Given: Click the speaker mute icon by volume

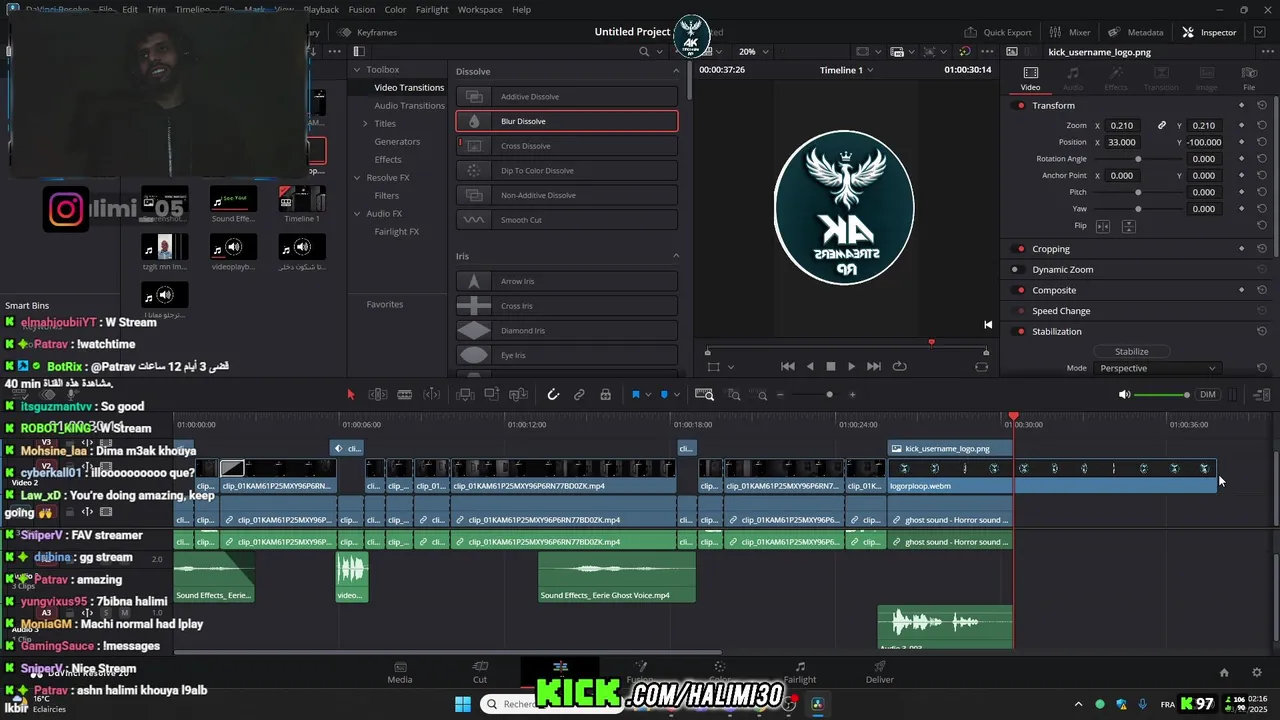Looking at the screenshot, I should [1124, 395].
